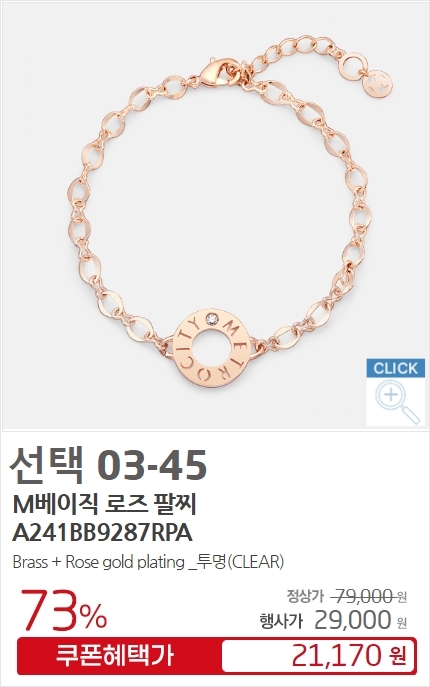Click the product code A241BB9287RPA

point(103,533)
